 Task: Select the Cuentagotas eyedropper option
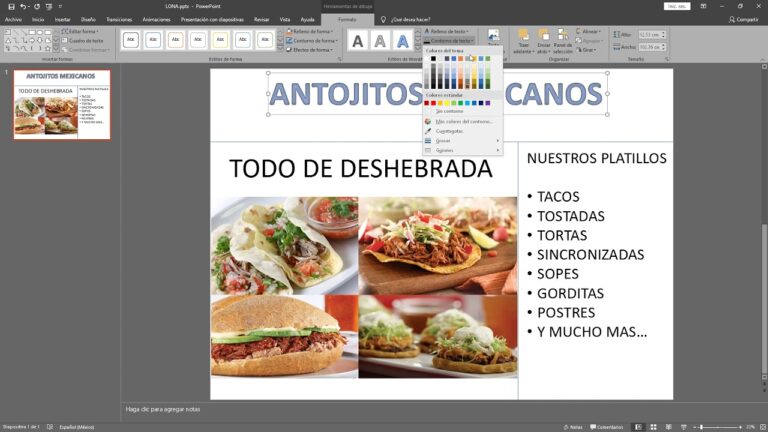pyautogui.click(x=462, y=131)
